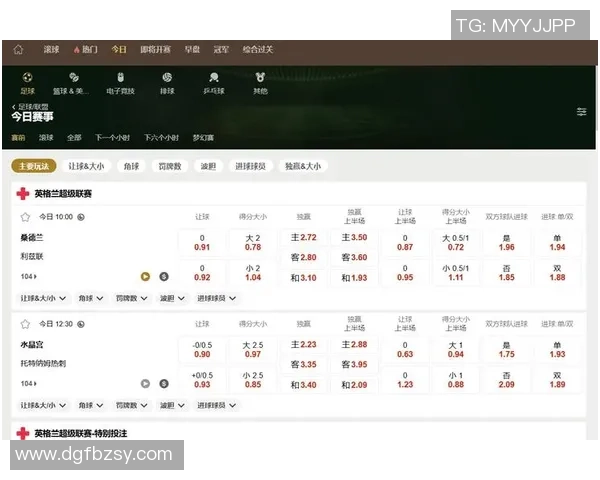Image resolution: width=600 pixels, height=480 pixels.
Task: Open the dollar icon for 水晶宫 match
Action: pos(164,384)
